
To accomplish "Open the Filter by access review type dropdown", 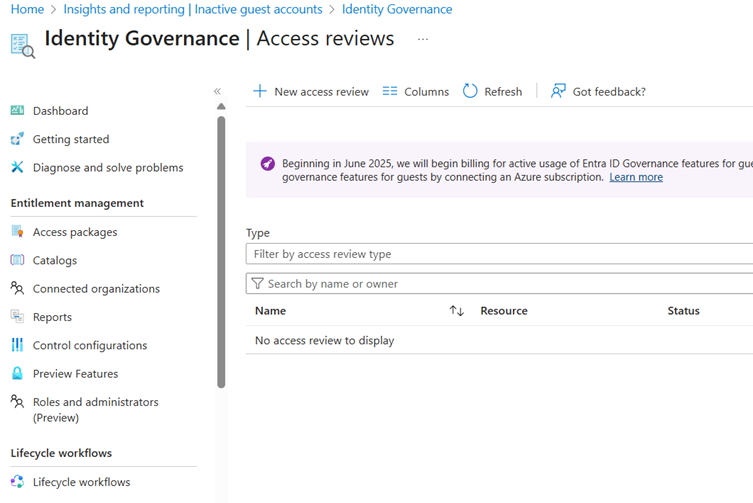I will tap(499, 254).
